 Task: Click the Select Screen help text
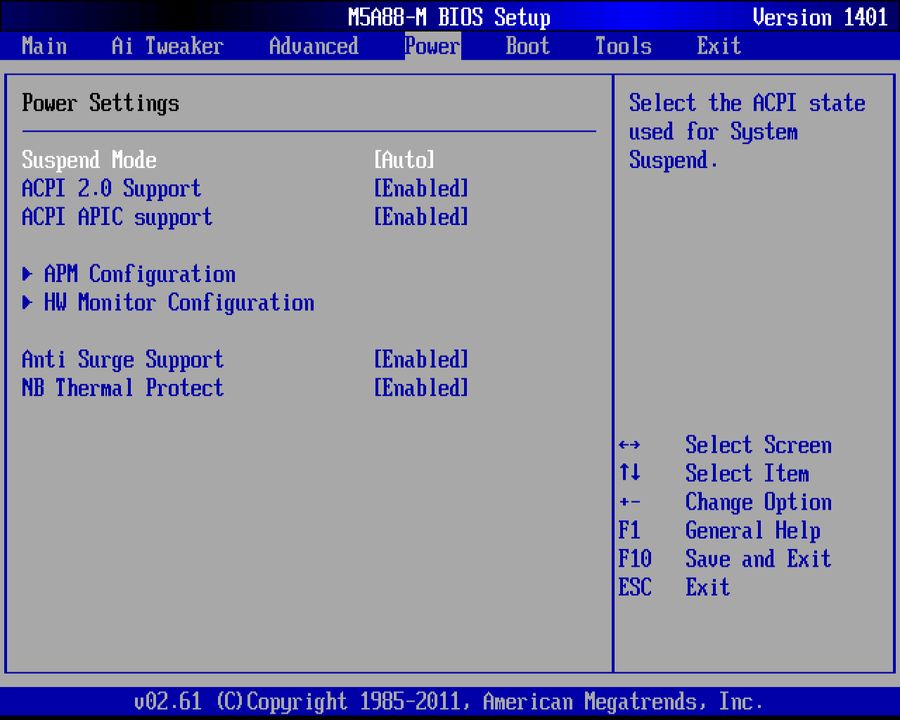[x=758, y=445]
